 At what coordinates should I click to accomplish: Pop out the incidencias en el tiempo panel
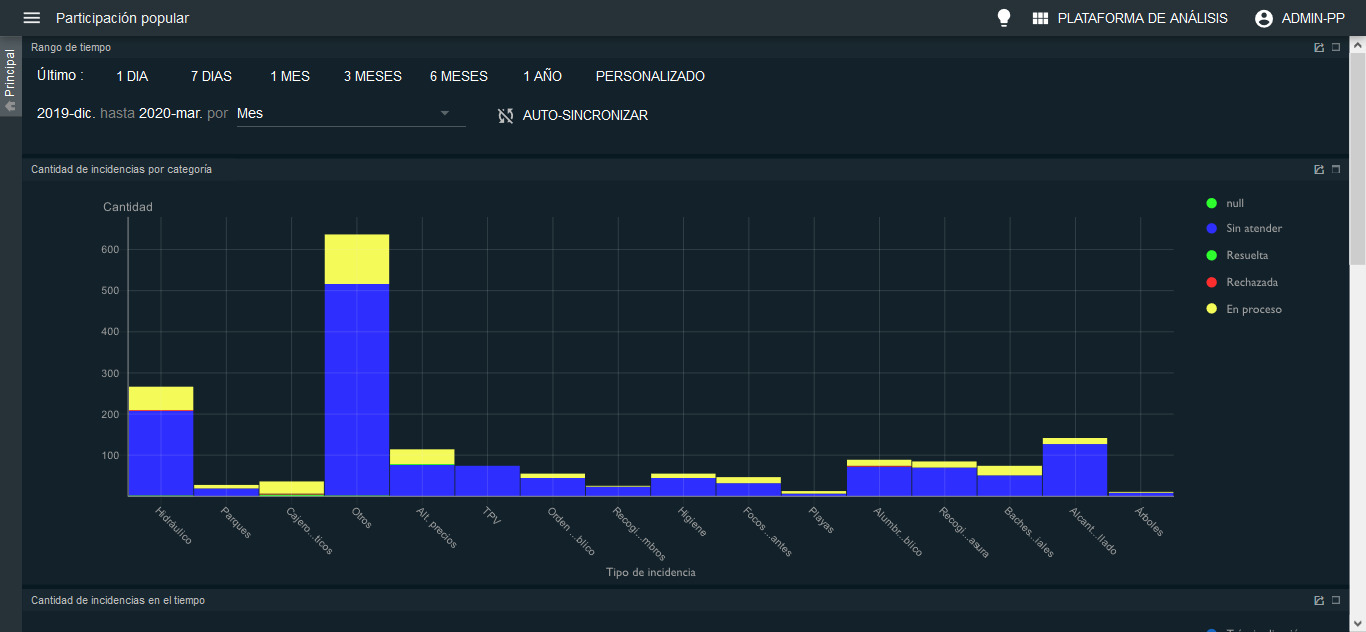pyautogui.click(x=1319, y=600)
